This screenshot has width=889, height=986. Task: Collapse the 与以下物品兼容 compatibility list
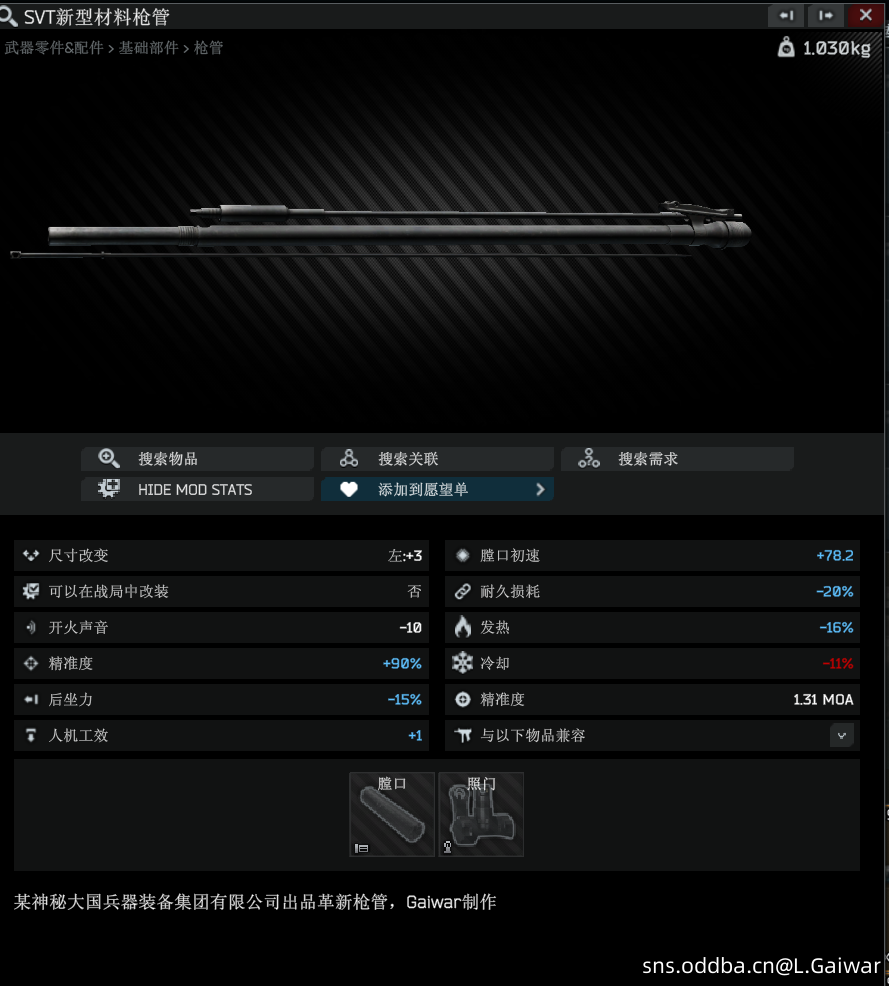841,735
